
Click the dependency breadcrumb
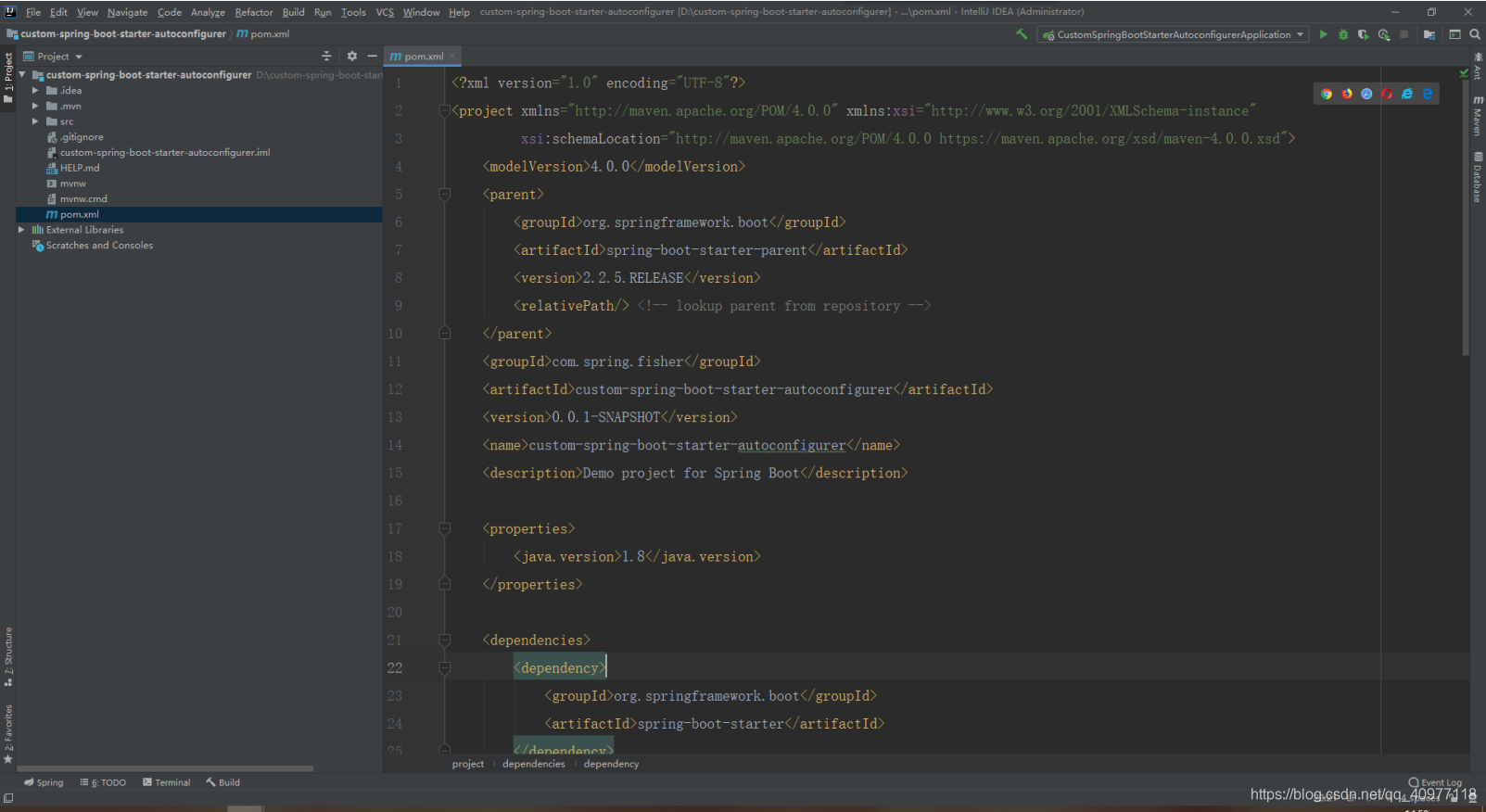coord(611,764)
